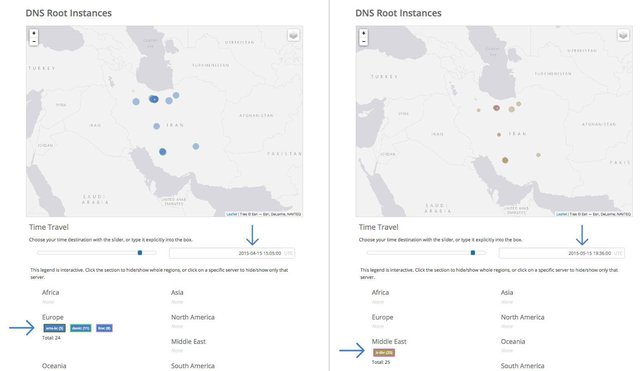Screen dimensions: 640x371
Task: Click the left Time Travel slider handle
Action: pos(140,253)
